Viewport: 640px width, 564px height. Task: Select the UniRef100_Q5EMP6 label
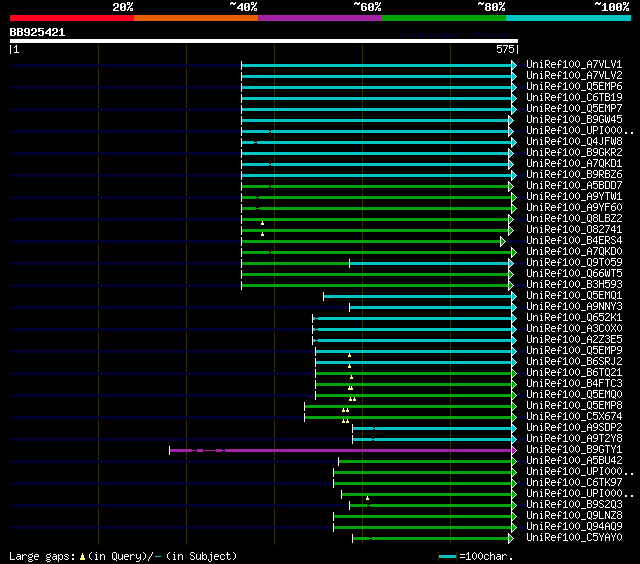pyautogui.click(x=574, y=87)
